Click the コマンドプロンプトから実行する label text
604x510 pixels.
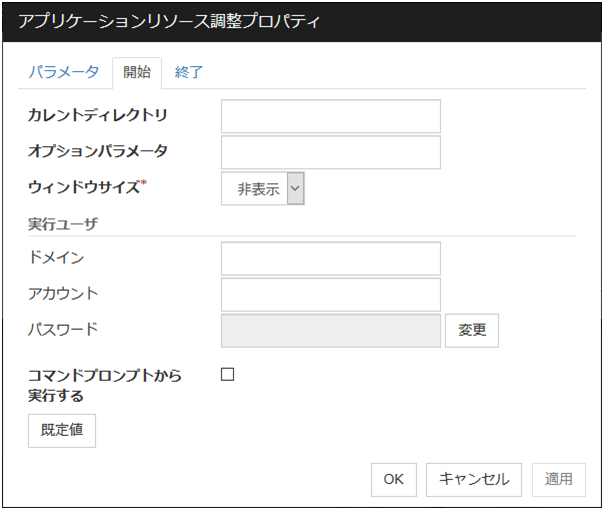point(104,385)
